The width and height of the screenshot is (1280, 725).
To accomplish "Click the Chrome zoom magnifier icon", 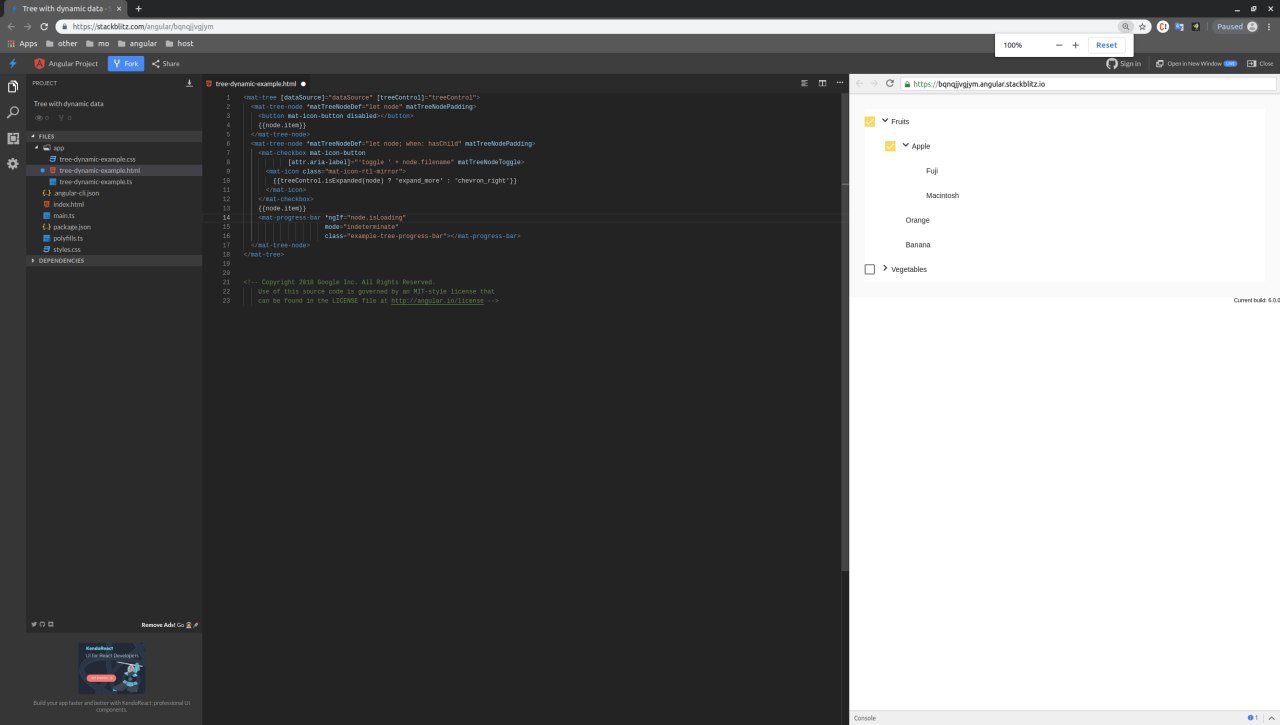I will coord(1126,27).
